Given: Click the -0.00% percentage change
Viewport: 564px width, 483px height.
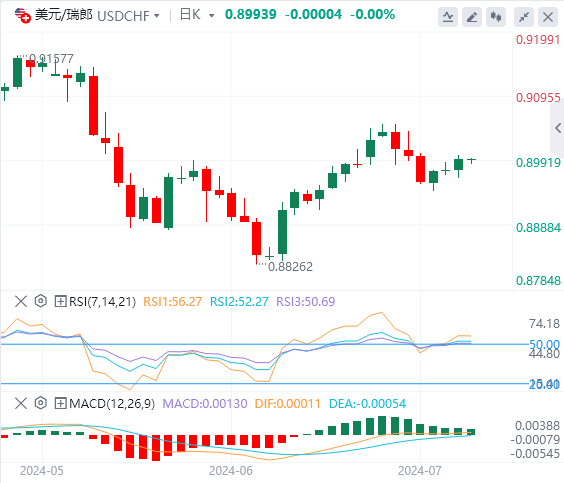Looking at the screenshot, I should (x=373, y=15).
